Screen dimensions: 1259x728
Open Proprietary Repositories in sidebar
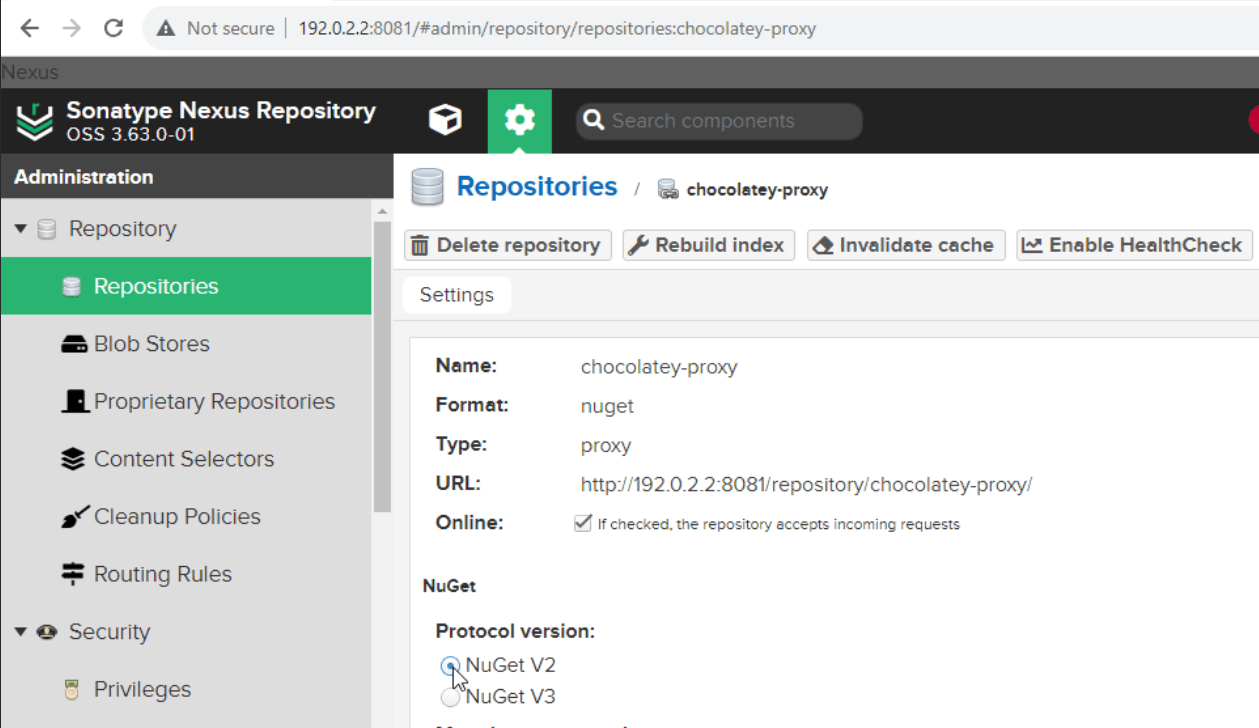[x=214, y=402]
